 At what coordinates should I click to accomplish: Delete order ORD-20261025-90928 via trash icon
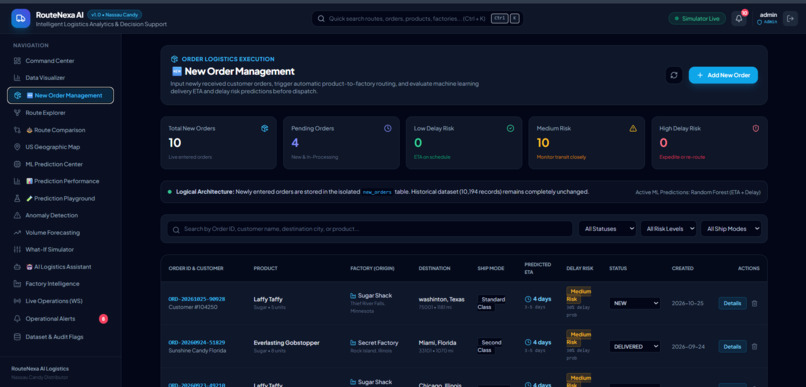point(754,303)
